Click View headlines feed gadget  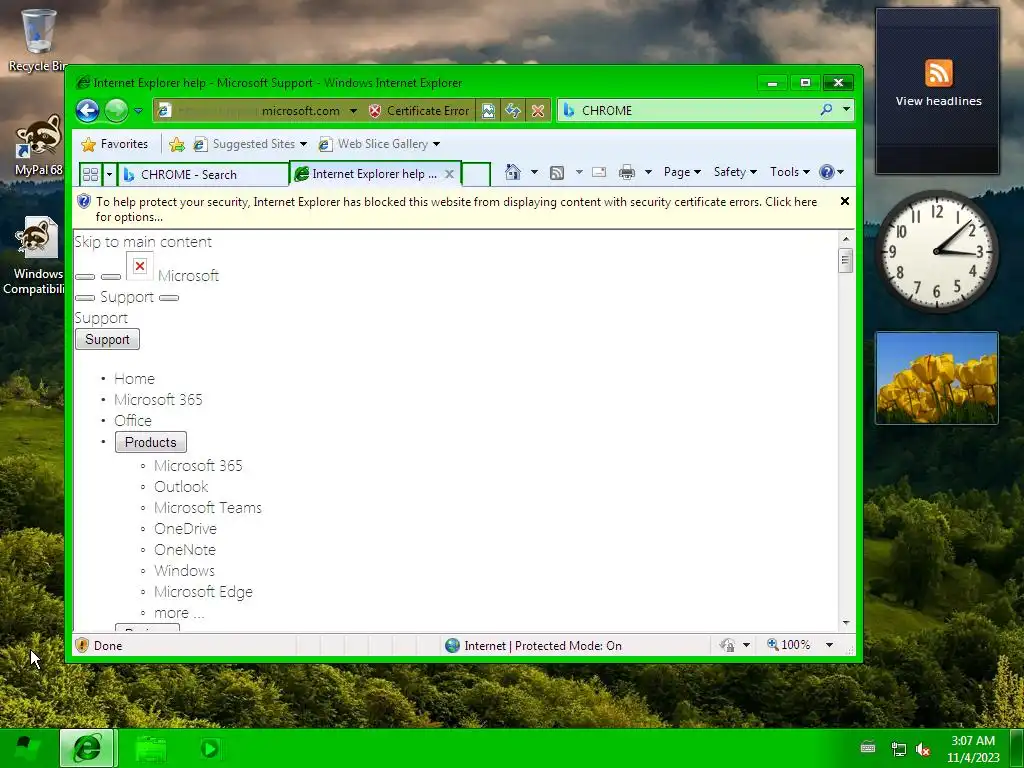(938, 91)
